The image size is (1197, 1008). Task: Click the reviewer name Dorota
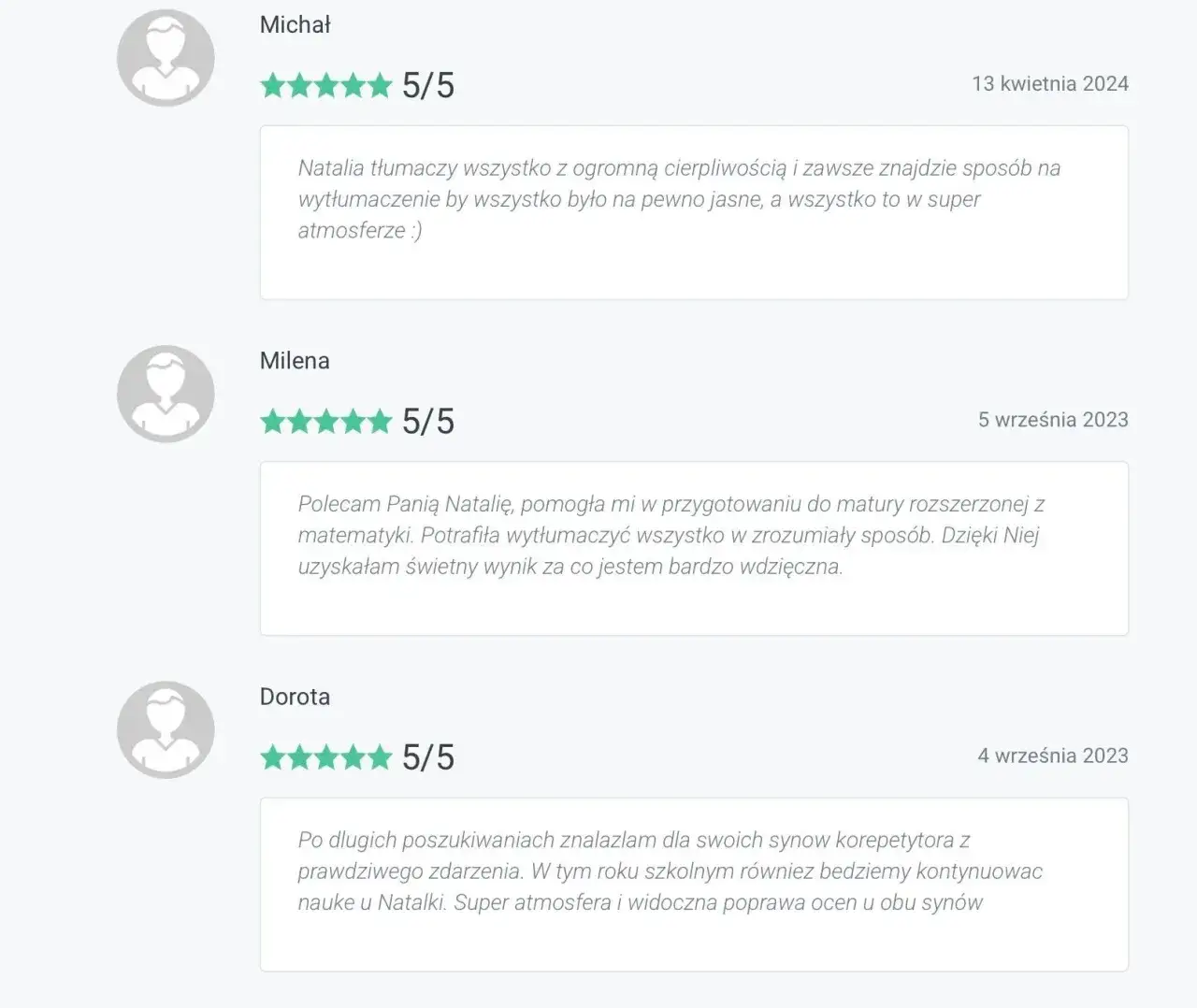[x=295, y=697]
